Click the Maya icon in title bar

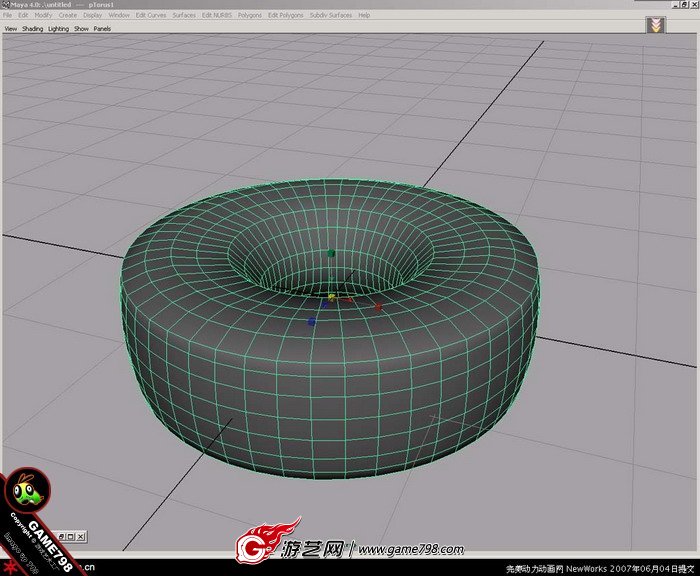tap(4, 5)
